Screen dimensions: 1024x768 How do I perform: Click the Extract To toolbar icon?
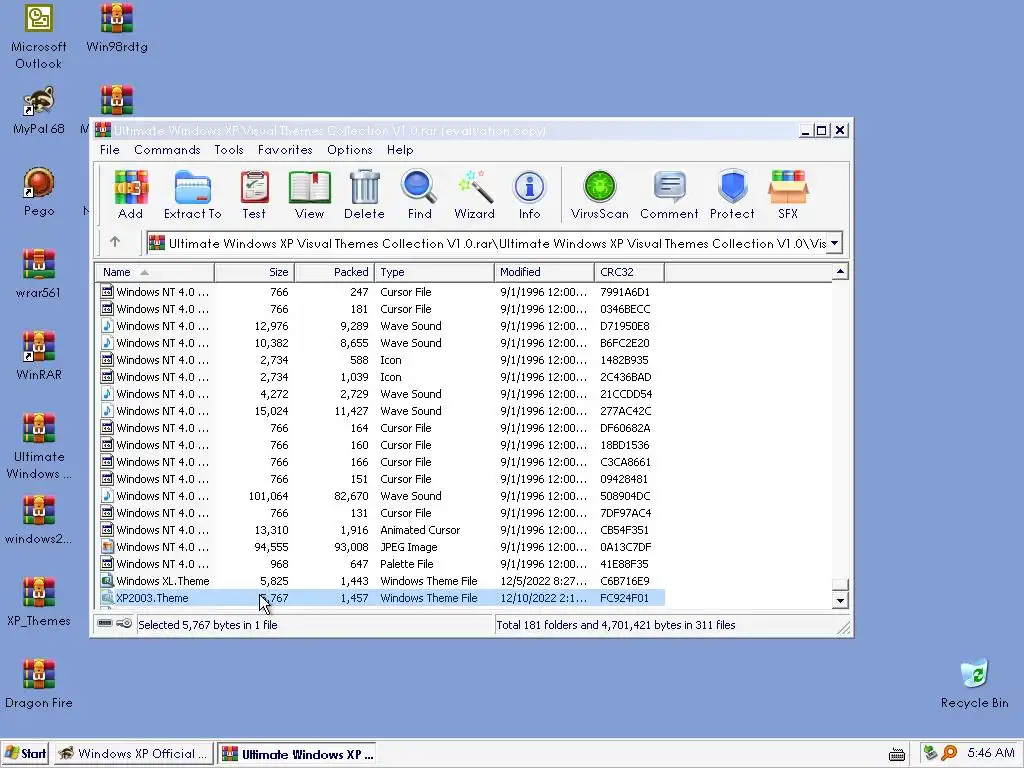[x=193, y=195]
